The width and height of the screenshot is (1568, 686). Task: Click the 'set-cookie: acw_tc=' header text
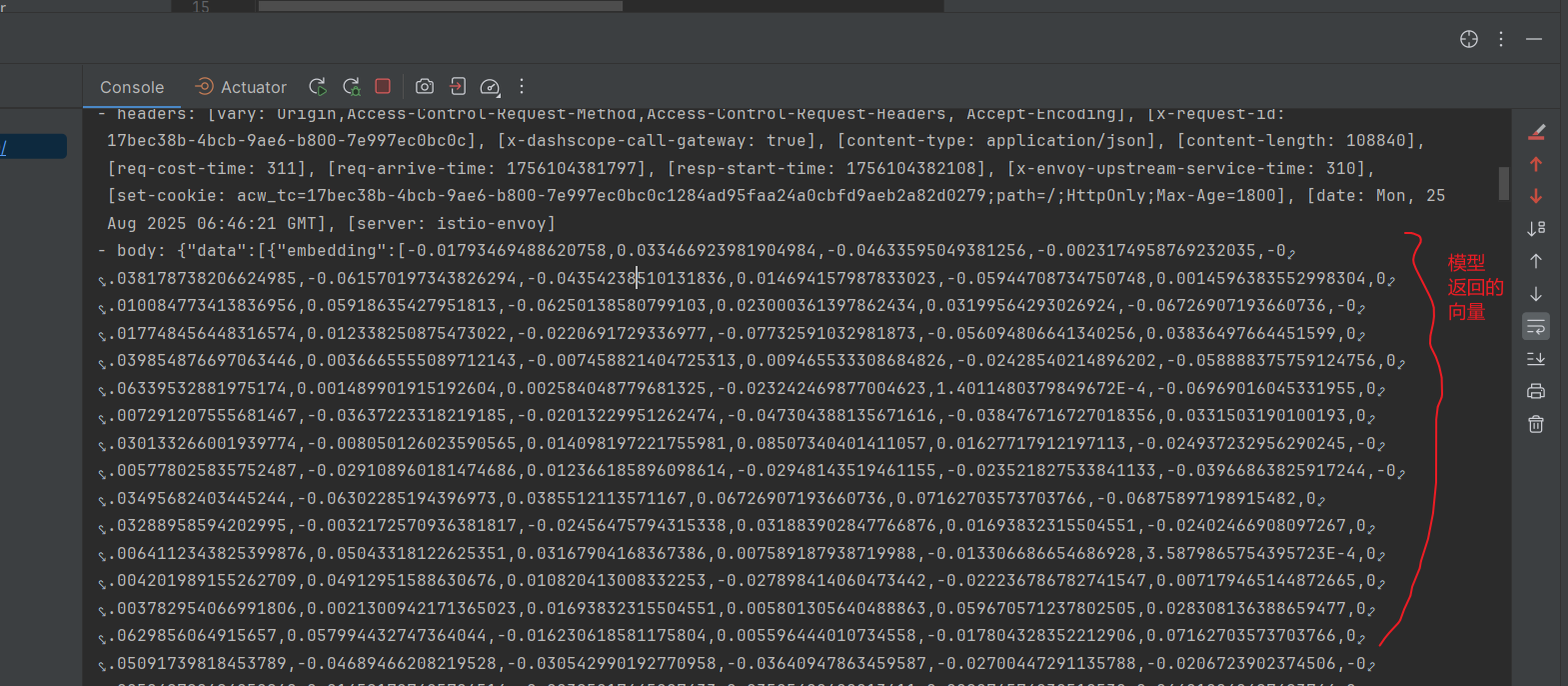[x=211, y=196]
